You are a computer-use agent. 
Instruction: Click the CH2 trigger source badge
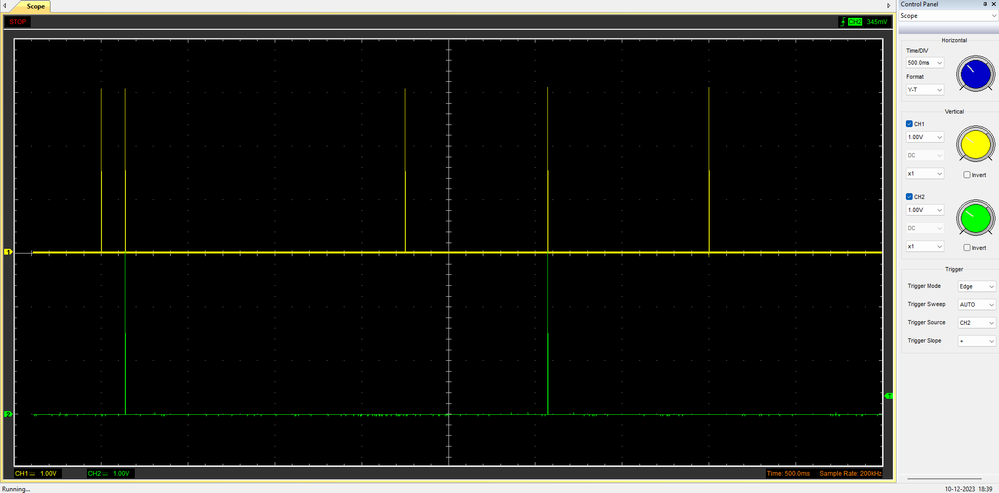[854, 22]
